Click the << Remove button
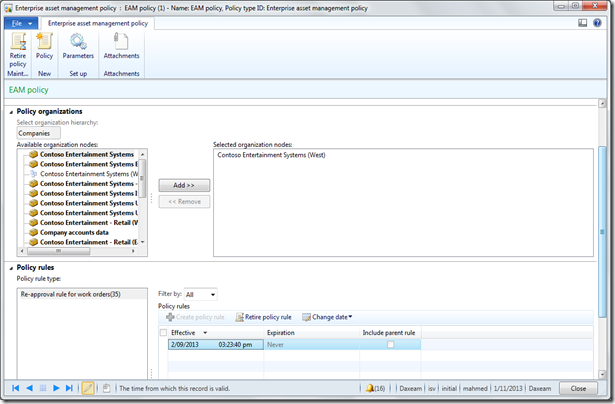This screenshot has height=404, width=615. click(184, 202)
